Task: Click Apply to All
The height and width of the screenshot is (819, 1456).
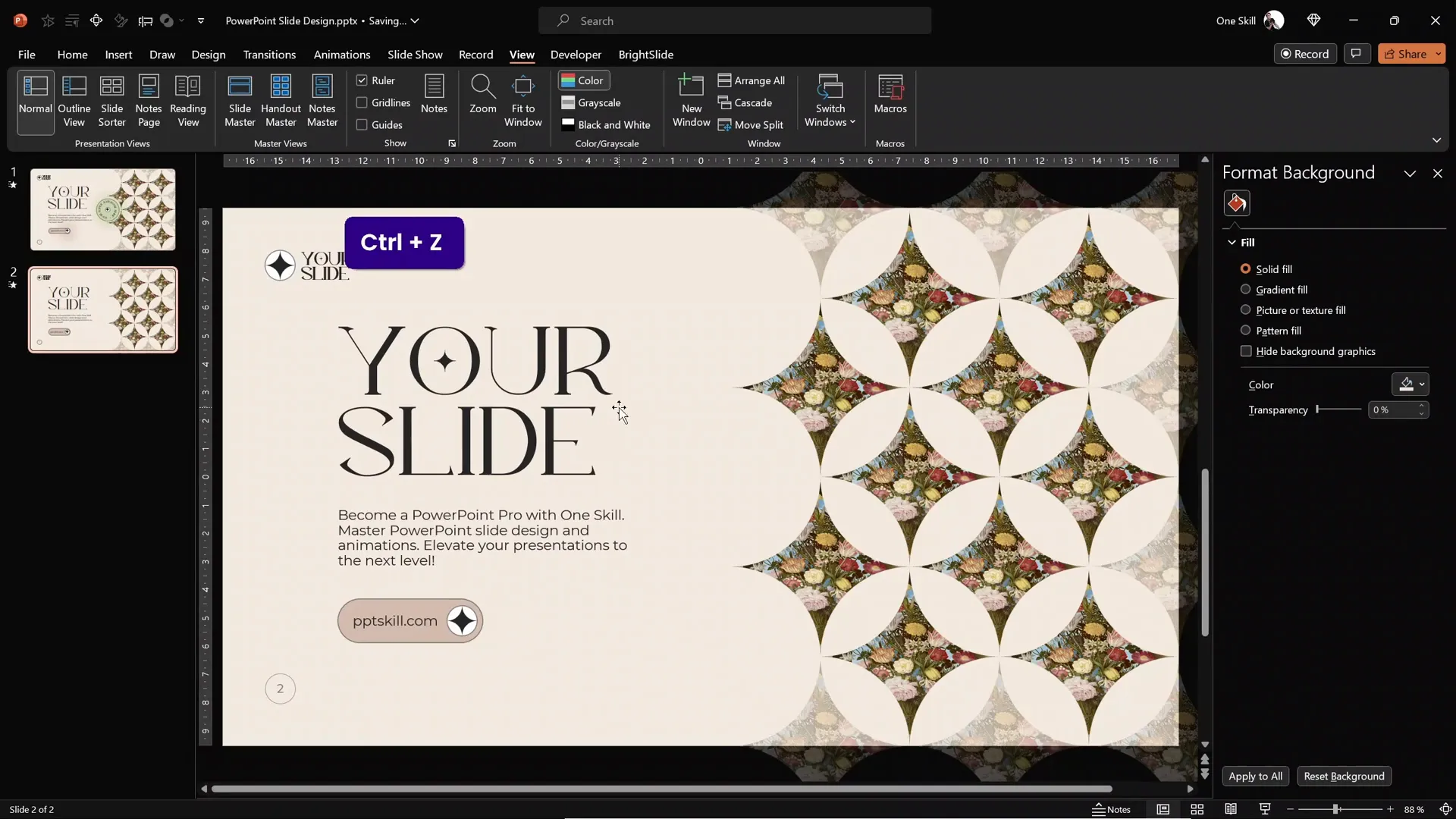Action: point(1255,776)
